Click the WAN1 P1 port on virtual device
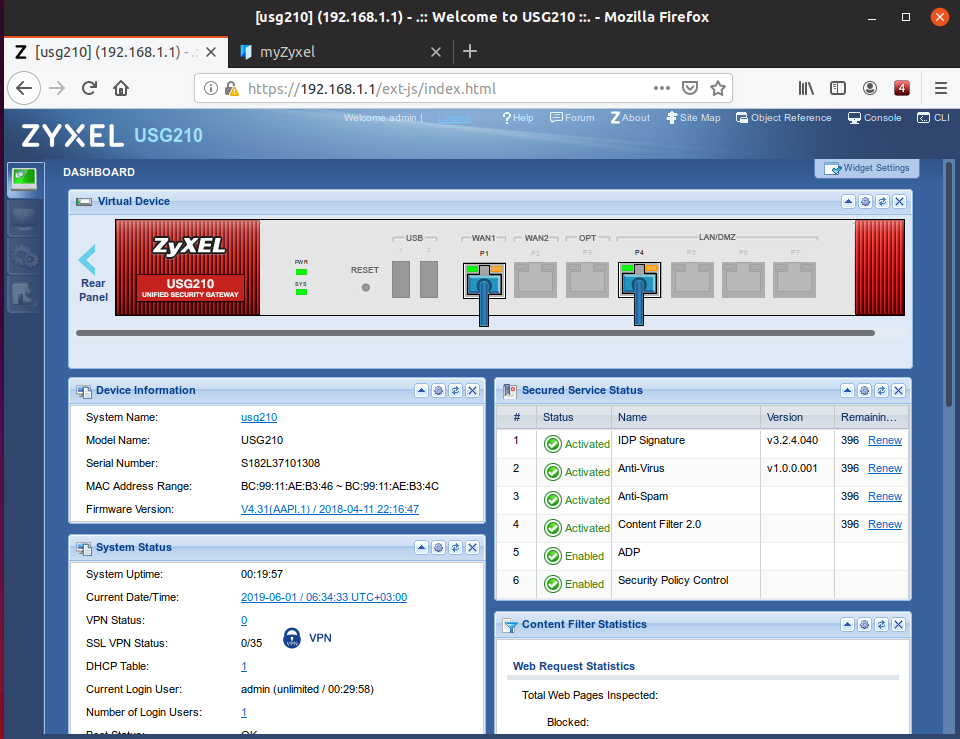Viewport: 960px width, 739px height. (x=484, y=280)
